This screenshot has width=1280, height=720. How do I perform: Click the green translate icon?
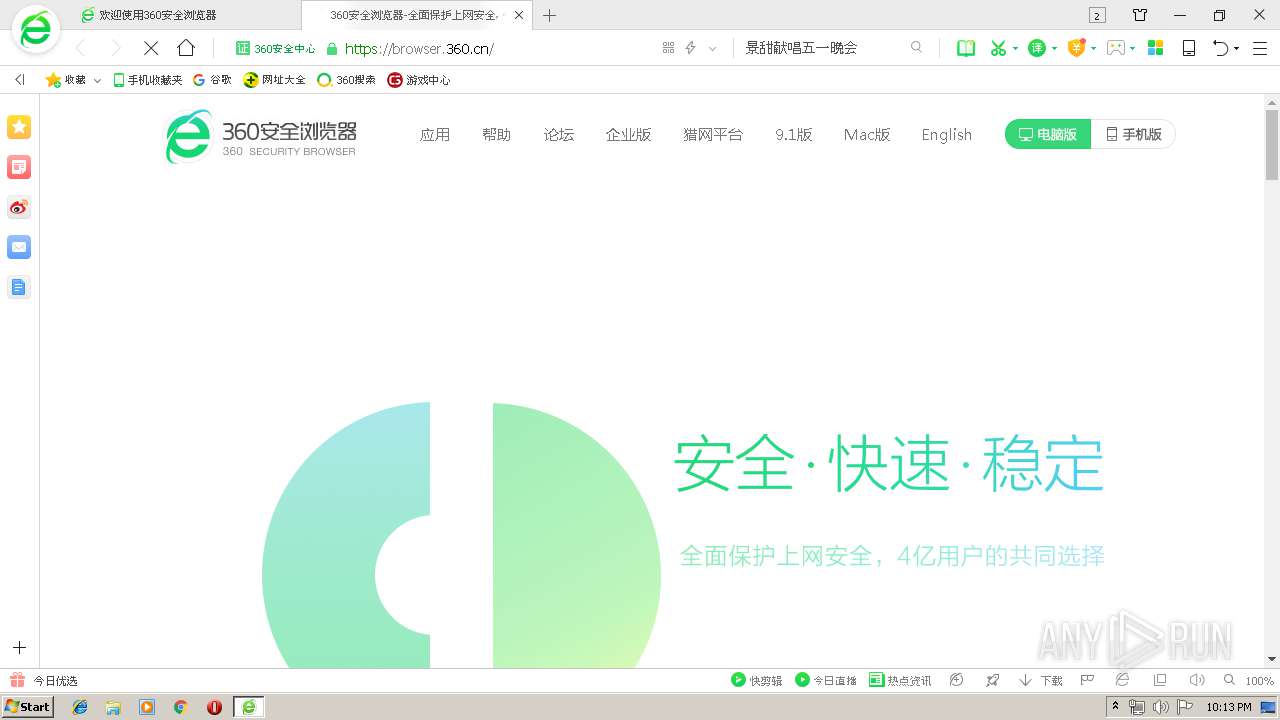(1037, 48)
